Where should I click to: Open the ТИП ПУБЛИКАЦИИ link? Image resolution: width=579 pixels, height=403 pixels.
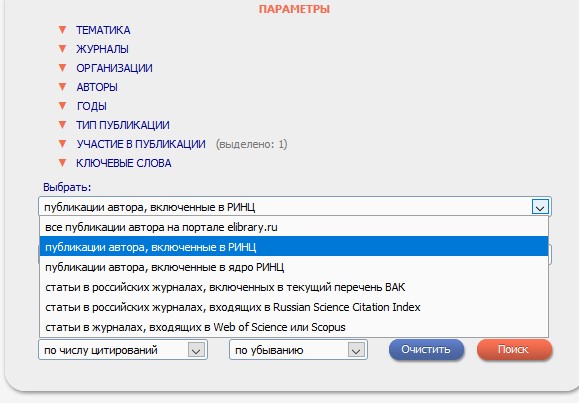click(x=123, y=125)
